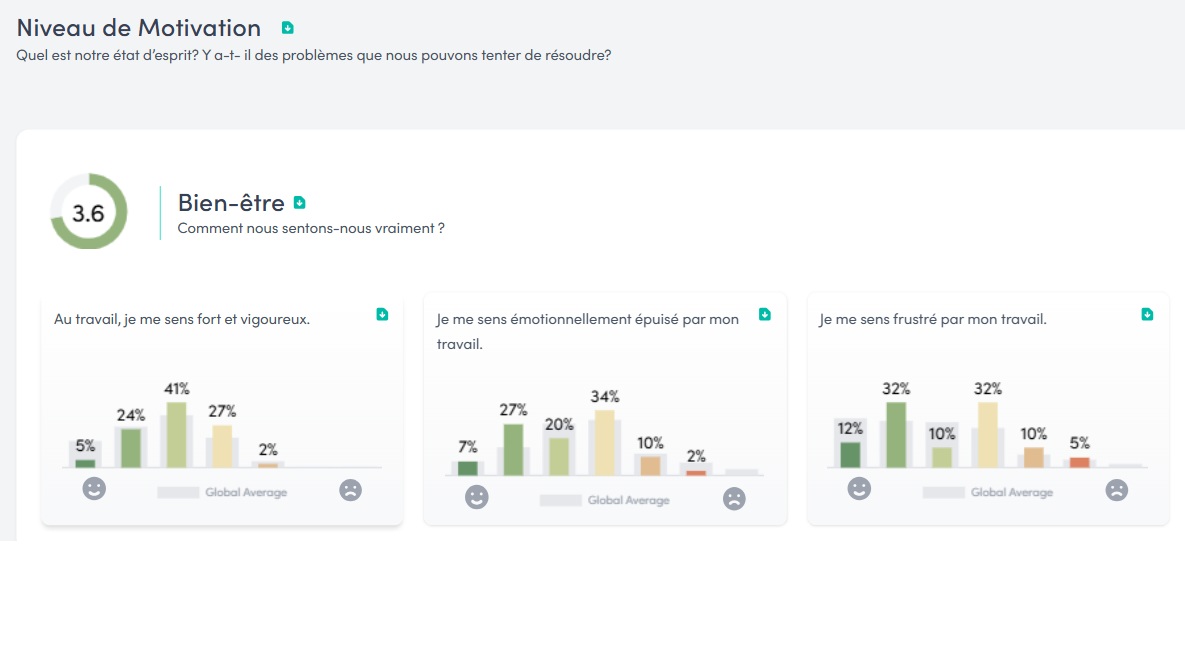Select the 41% bar in 'fort et vigoureux'
Screen dimensions: 1185x648
pos(177,434)
